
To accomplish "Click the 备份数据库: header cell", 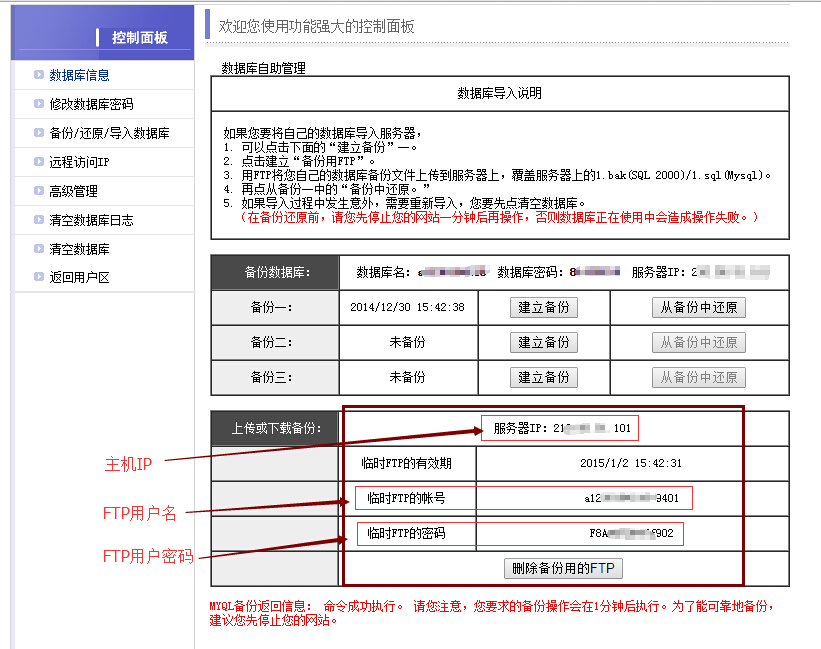I will click(x=275, y=273).
